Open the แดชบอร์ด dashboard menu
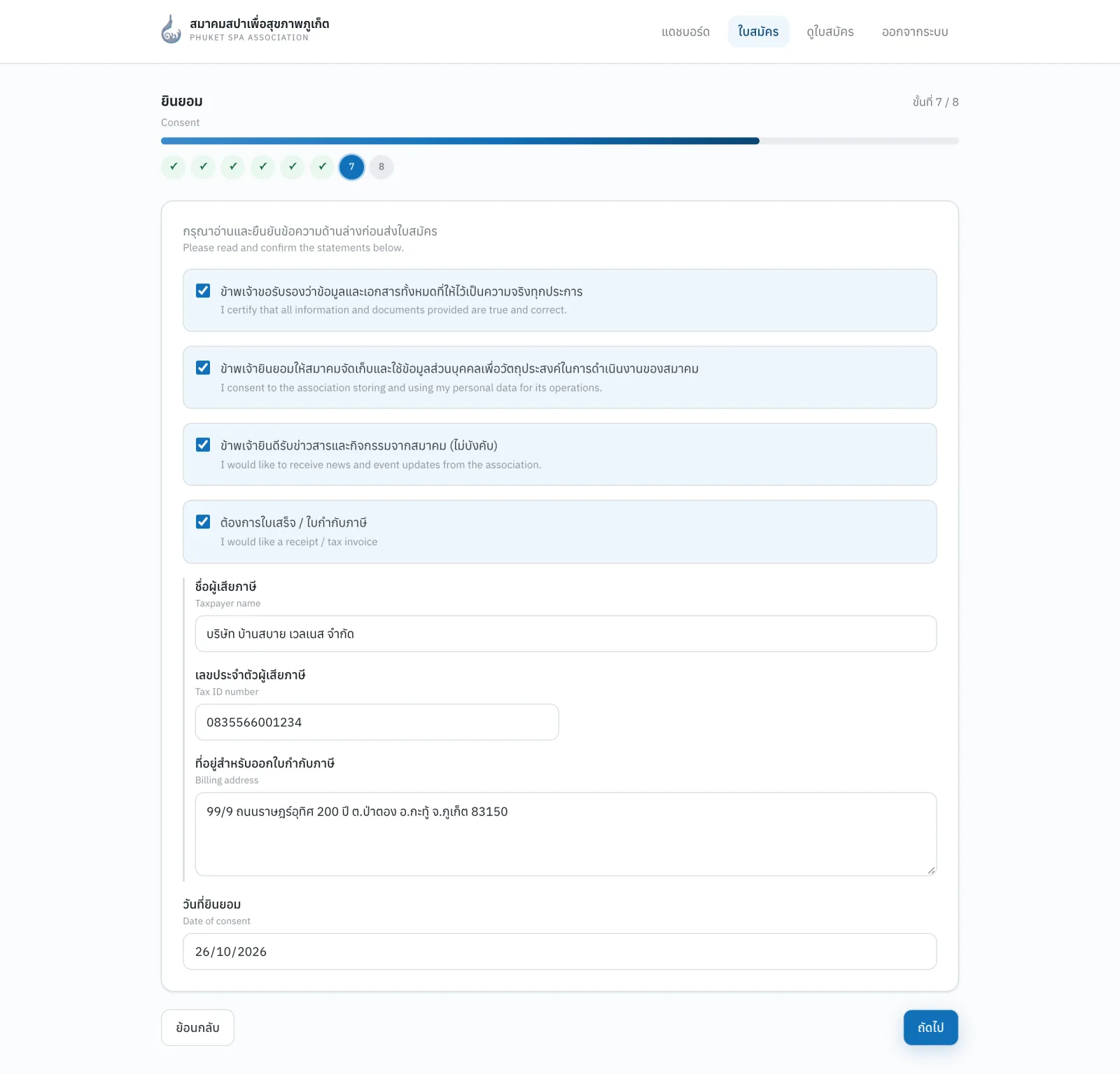Image resolution: width=1120 pixels, height=1074 pixels. [685, 32]
